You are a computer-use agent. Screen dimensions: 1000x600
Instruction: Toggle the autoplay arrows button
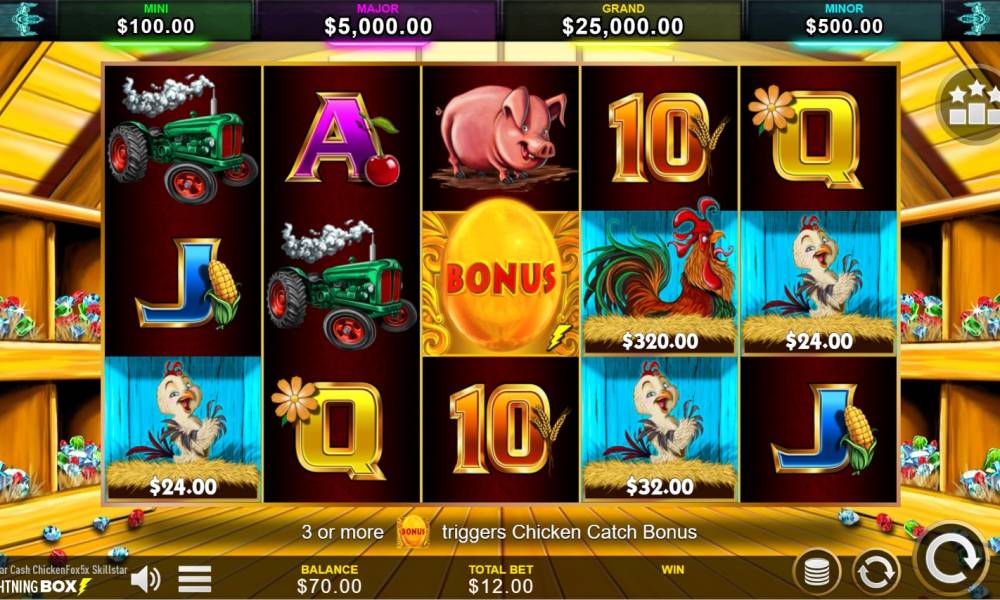[x=876, y=572]
